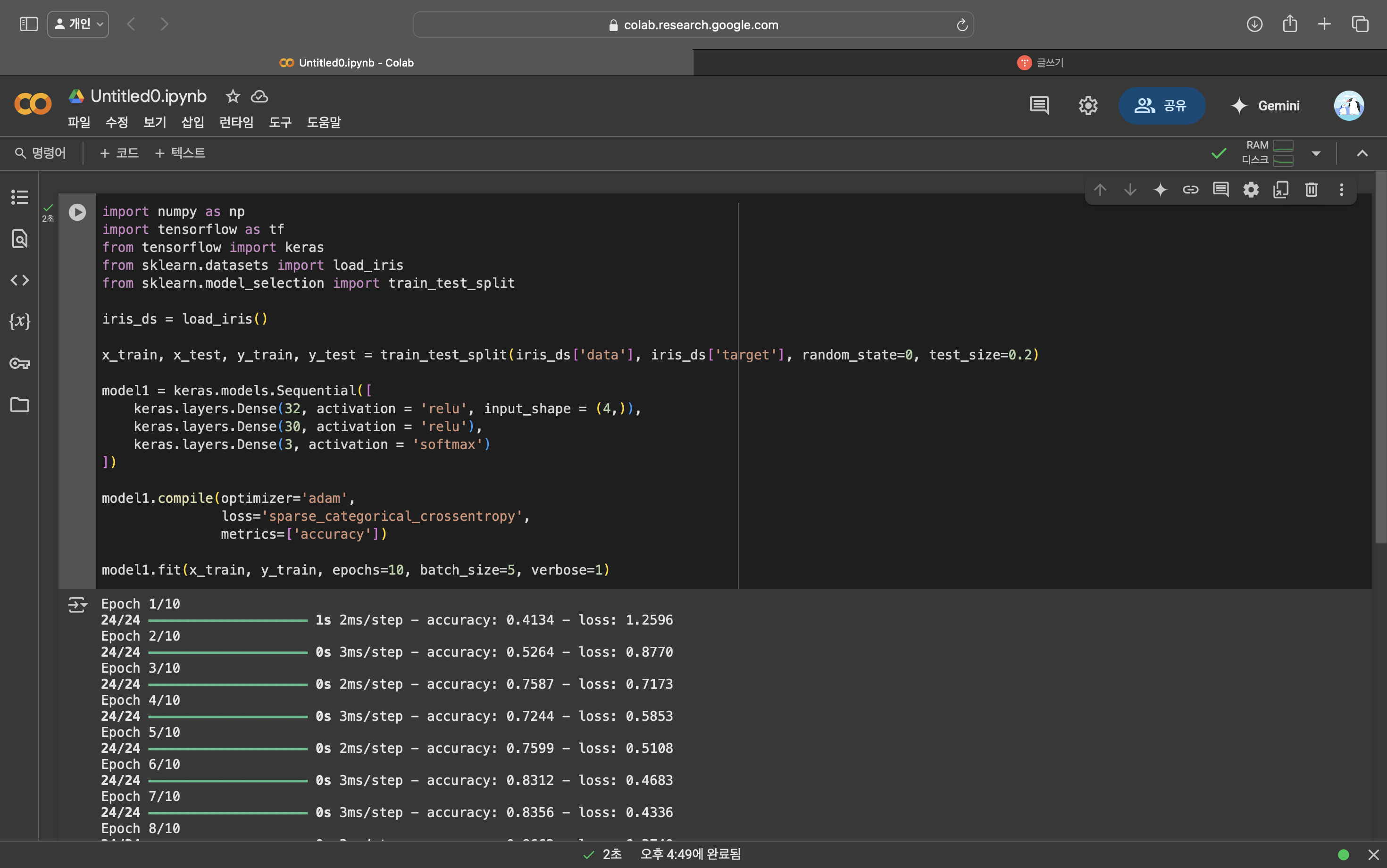The height and width of the screenshot is (868, 1387).
Task: Toggle cell output display icon
Action: [77, 604]
